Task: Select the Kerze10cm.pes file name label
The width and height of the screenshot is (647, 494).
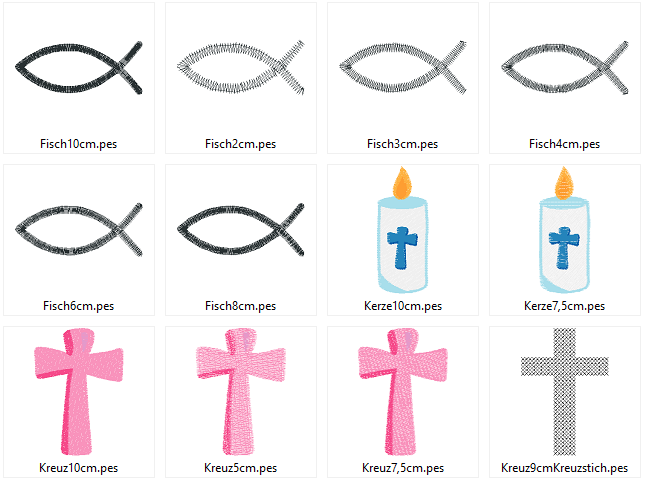Action: [403, 306]
